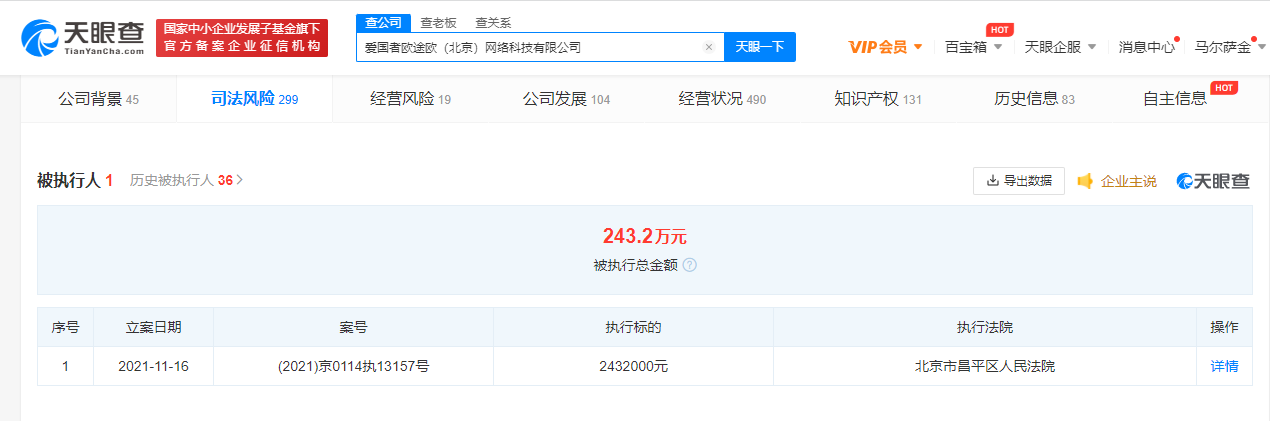
Task: Click case number (2021)京0114执13157号
Action: 353,367
